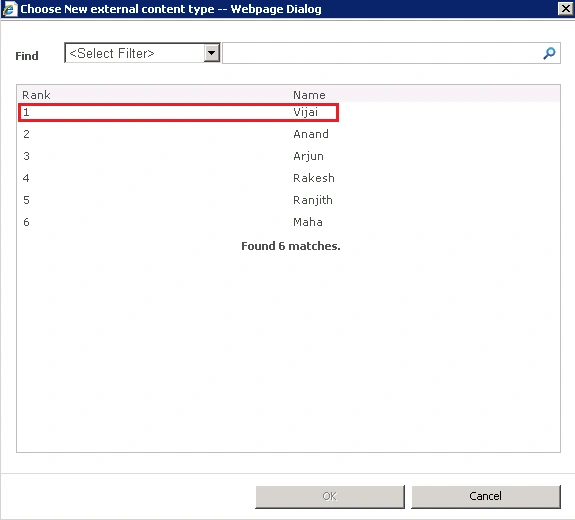This screenshot has width=575, height=520.
Task: Click the Select Filter combo box text
Action: click(112, 54)
